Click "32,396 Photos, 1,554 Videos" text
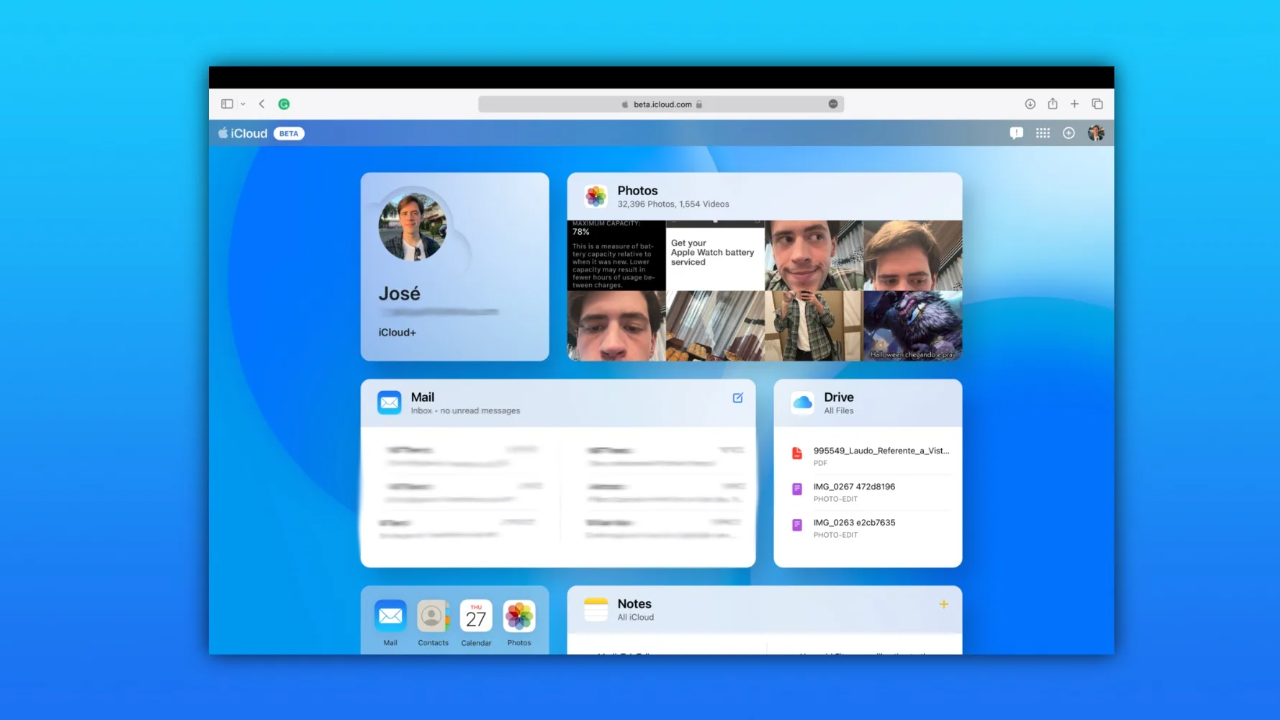Screen dimensions: 1280x720 [674, 204]
